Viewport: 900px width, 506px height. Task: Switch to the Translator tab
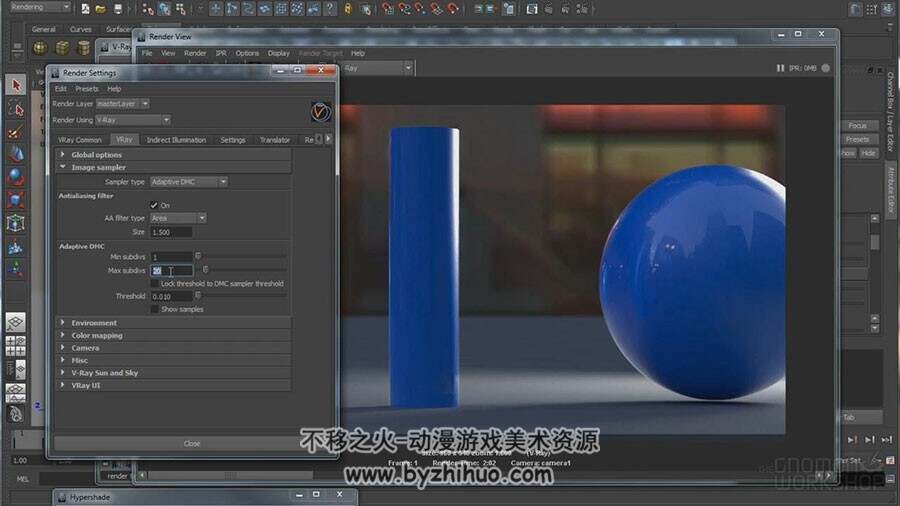[x=274, y=140]
